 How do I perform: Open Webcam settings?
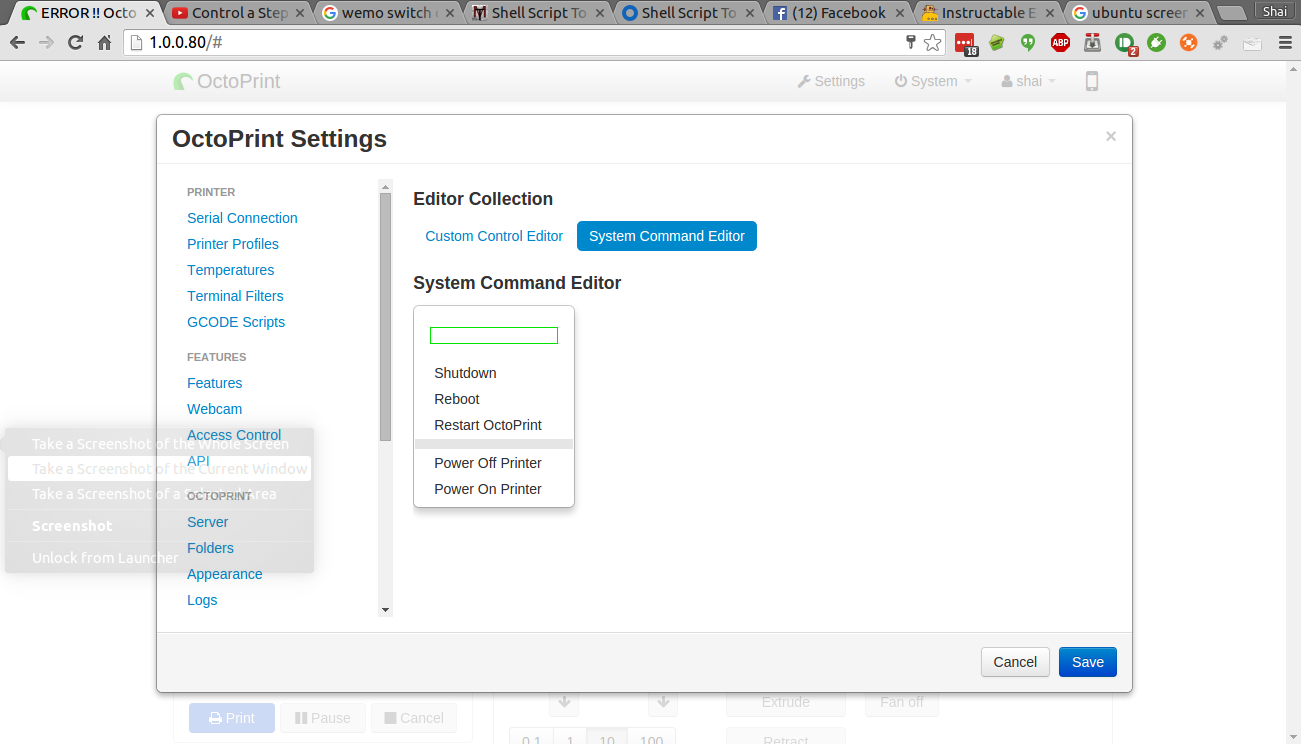point(214,409)
